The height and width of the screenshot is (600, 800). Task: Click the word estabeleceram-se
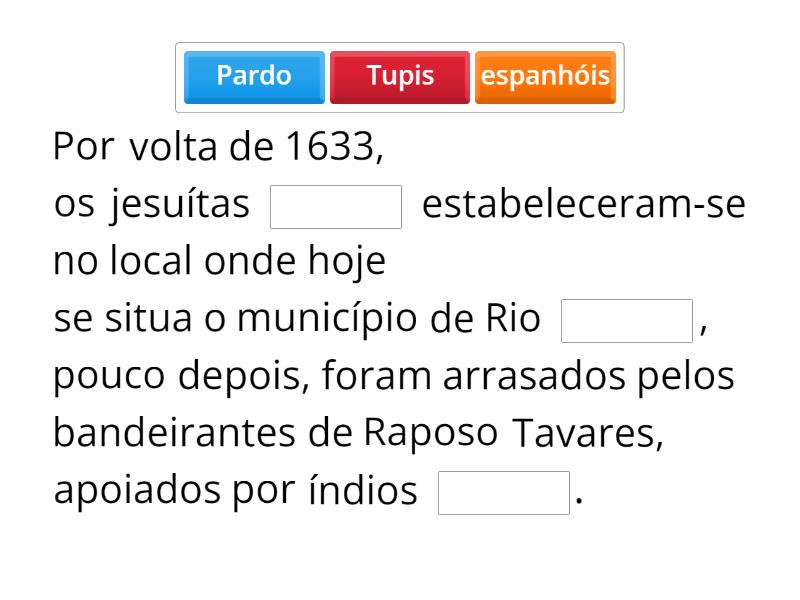click(584, 205)
